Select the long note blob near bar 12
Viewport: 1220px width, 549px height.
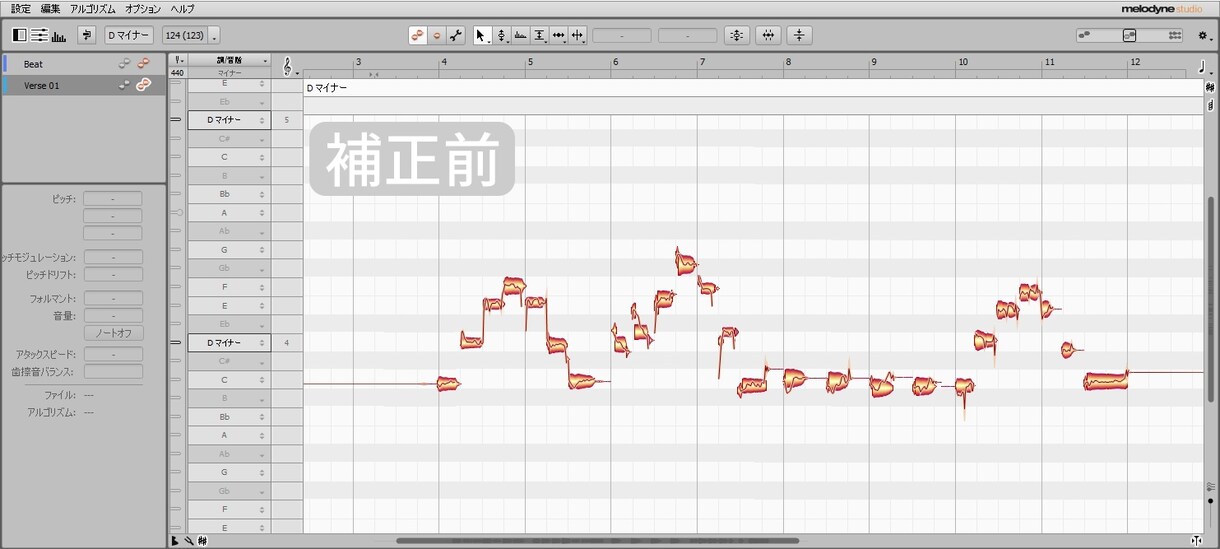(x=1106, y=381)
